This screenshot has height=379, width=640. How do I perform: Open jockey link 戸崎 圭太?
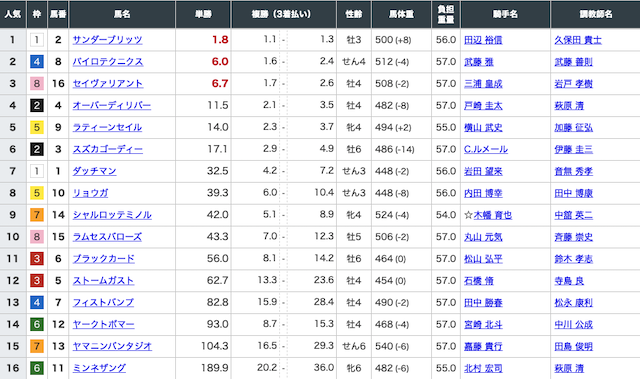483,106
